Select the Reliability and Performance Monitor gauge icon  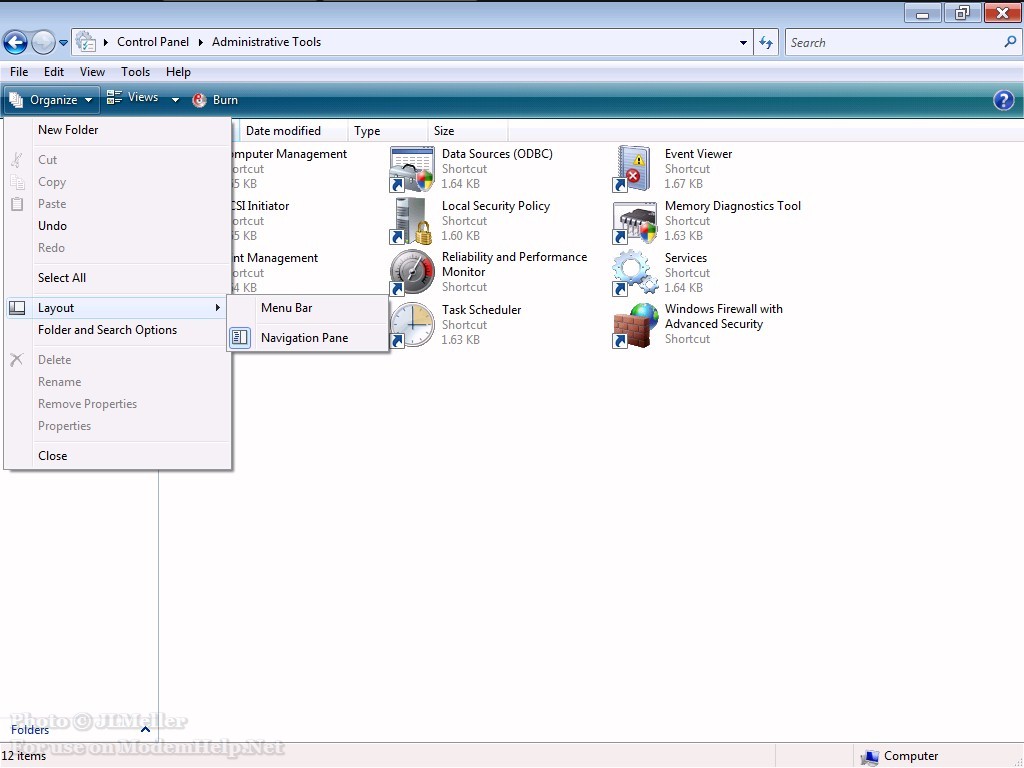point(411,272)
